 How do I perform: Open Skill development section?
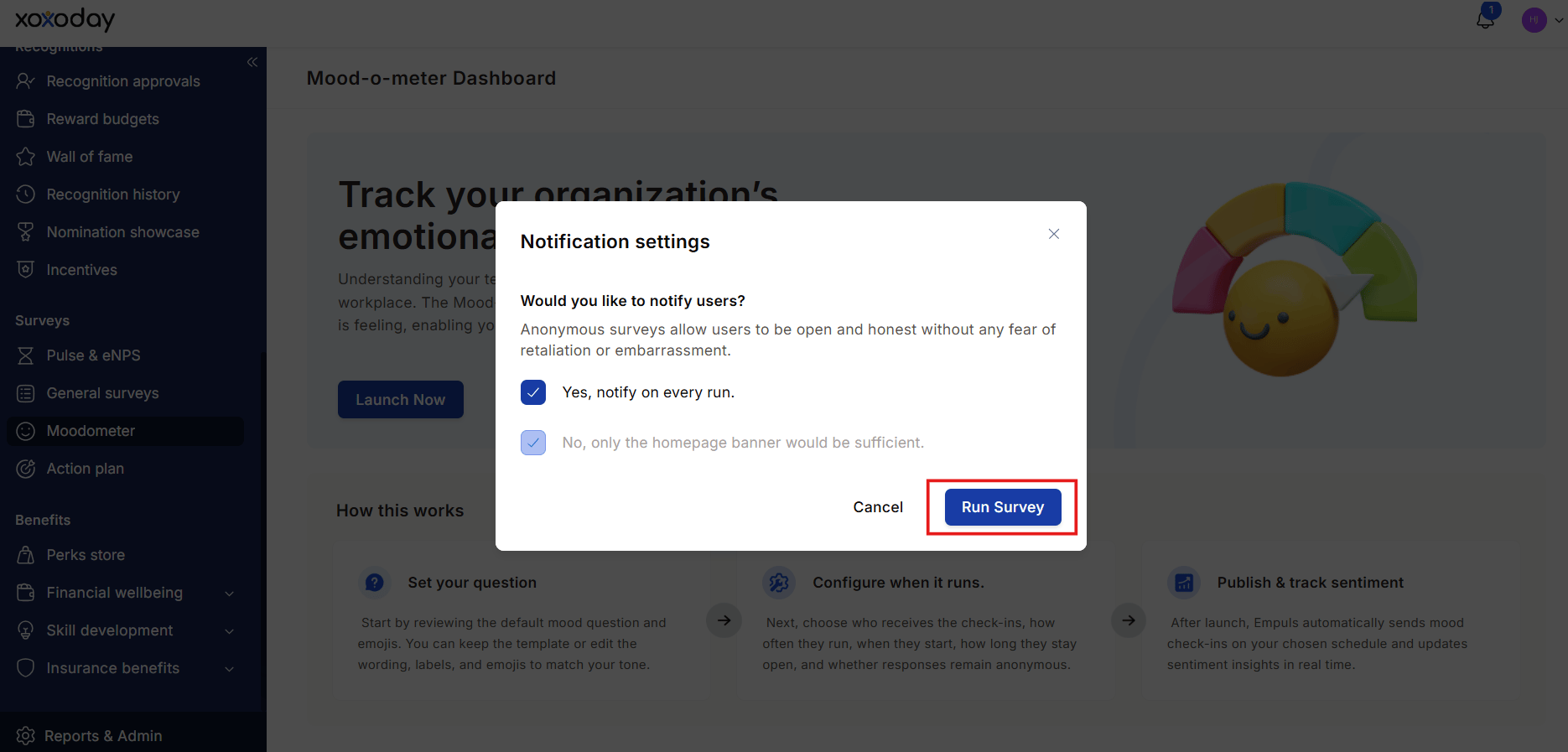point(110,630)
